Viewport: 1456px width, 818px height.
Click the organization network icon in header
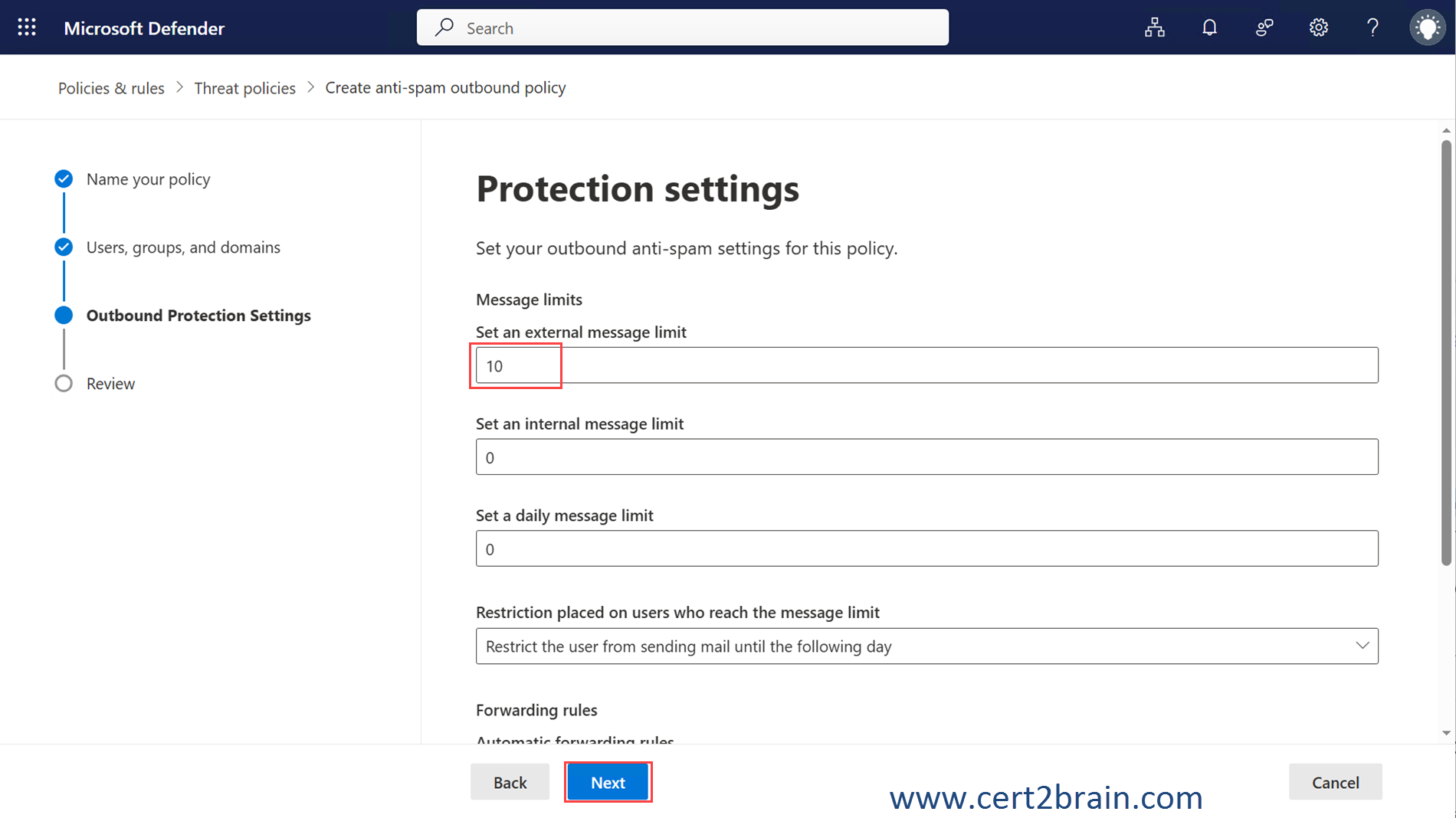click(1154, 28)
